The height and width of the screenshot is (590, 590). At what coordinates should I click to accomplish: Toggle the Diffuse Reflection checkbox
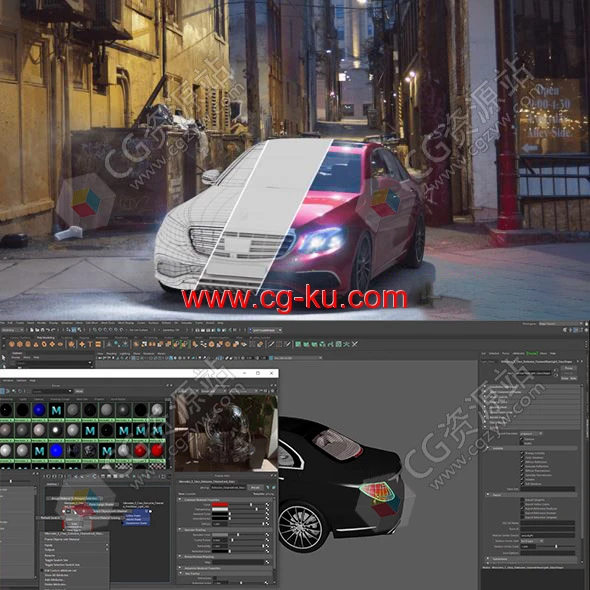[522, 462]
